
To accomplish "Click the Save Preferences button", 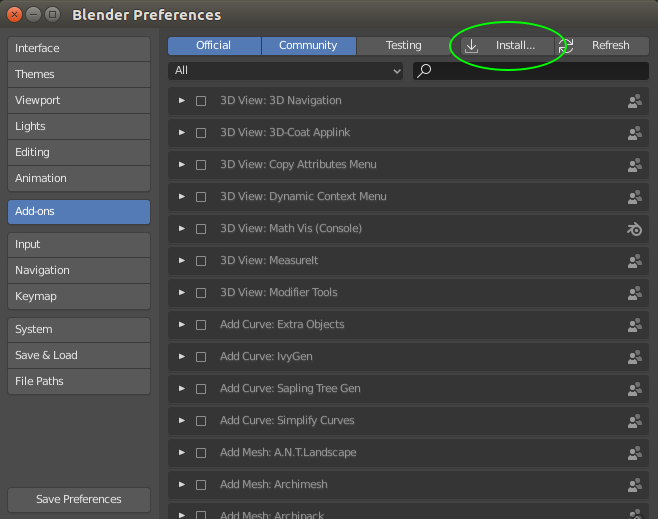I will [x=79, y=500].
